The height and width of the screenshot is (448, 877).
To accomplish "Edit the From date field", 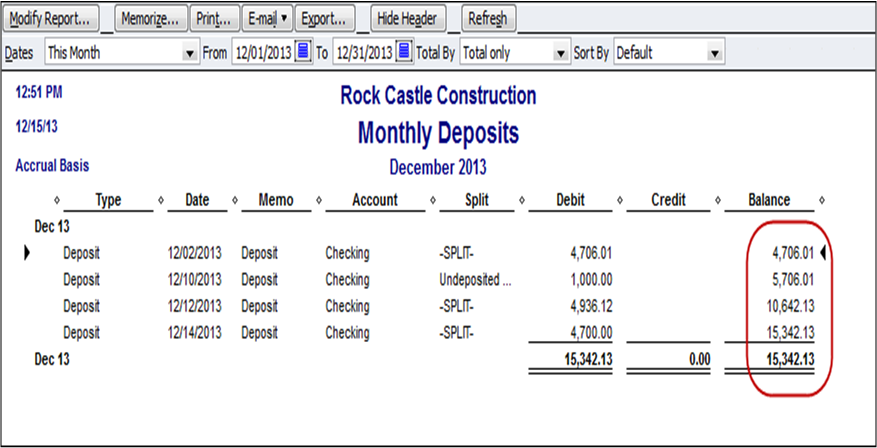I will (x=263, y=53).
